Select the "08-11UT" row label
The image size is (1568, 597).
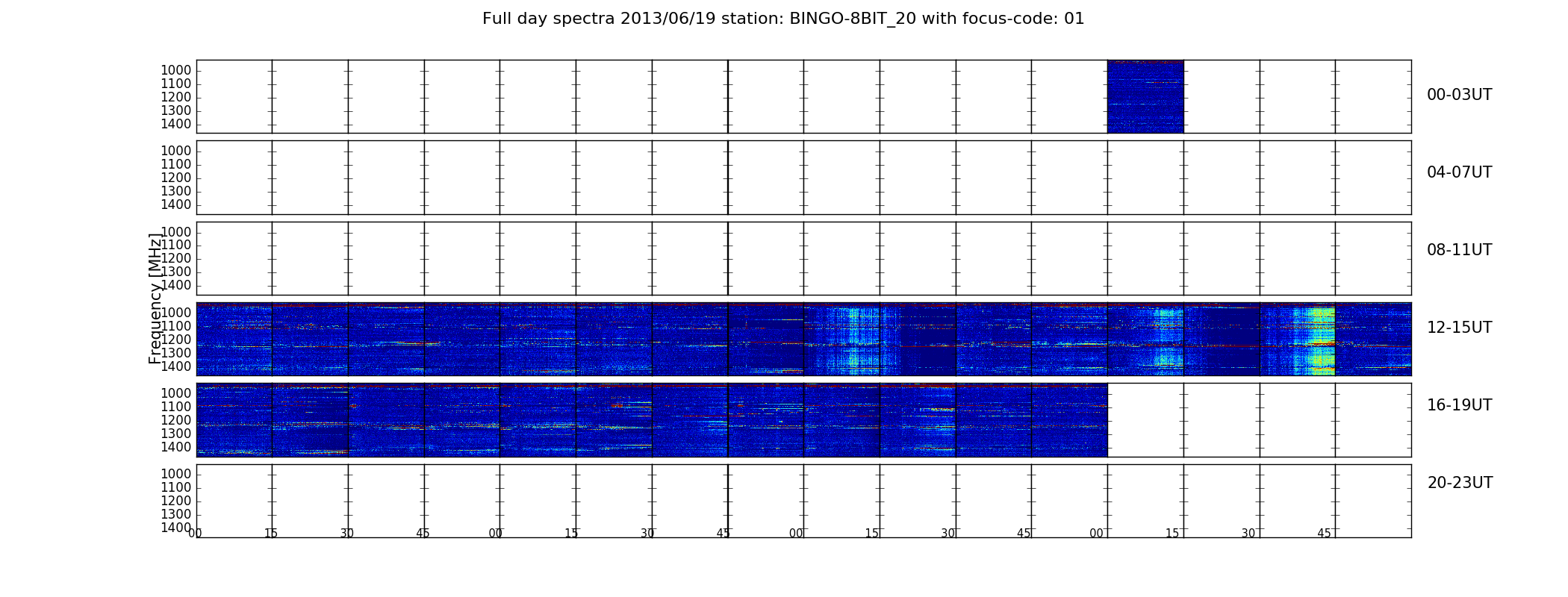1459,250
